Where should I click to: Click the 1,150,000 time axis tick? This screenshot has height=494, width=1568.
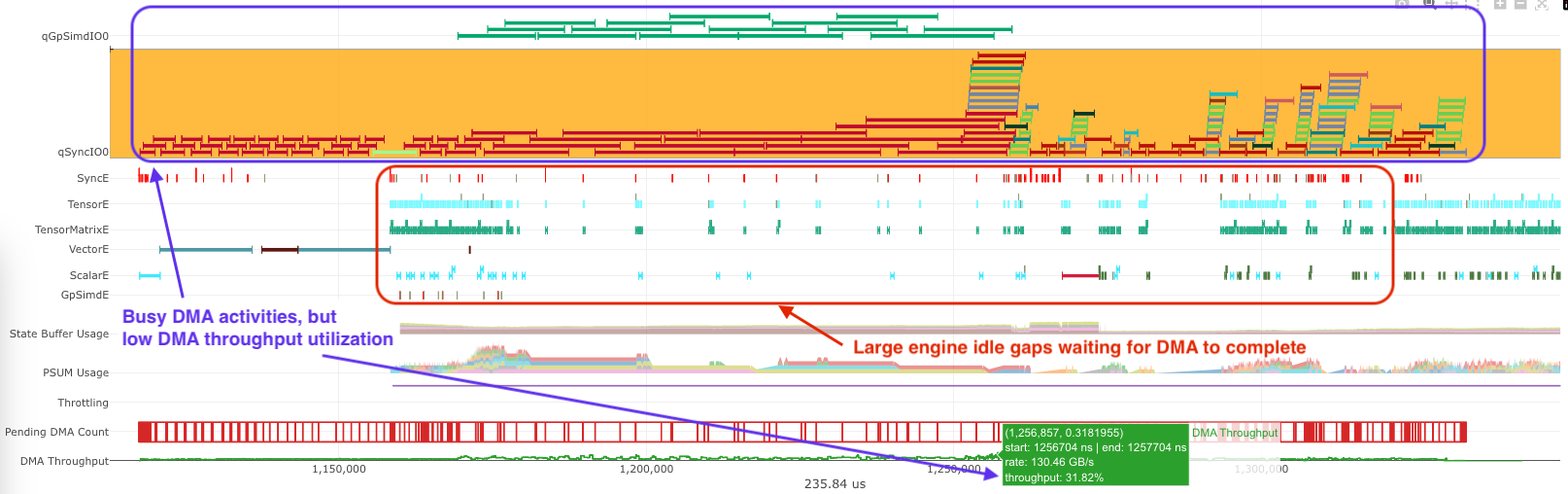point(338,469)
